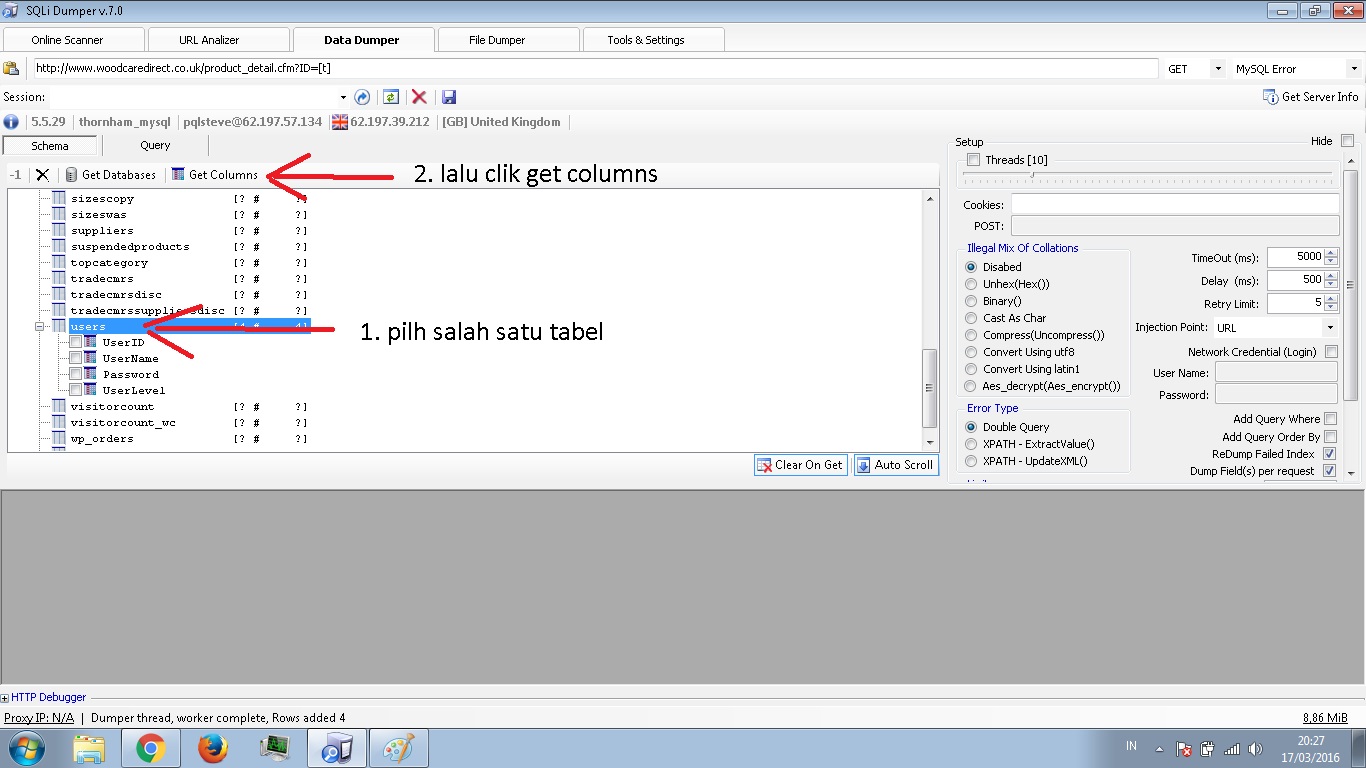Click the column icon next to UserID

click(x=91, y=342)
